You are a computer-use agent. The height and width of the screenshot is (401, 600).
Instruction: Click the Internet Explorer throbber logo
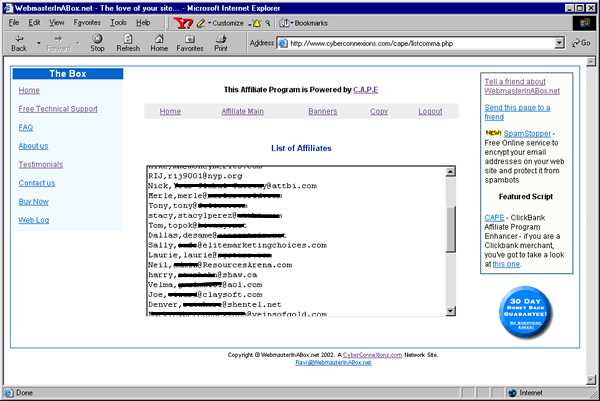(584, 23)
